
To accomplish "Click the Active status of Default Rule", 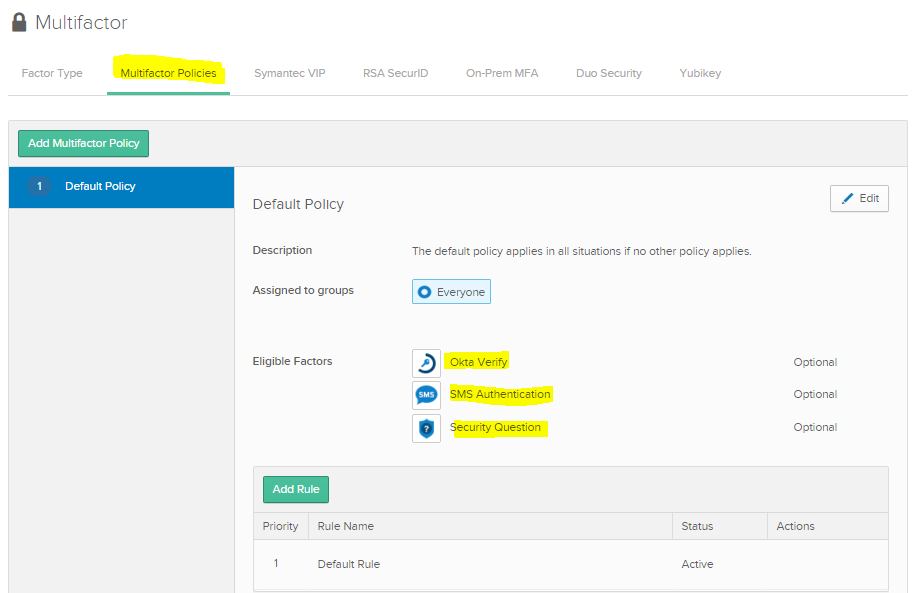I will (697, 564).
